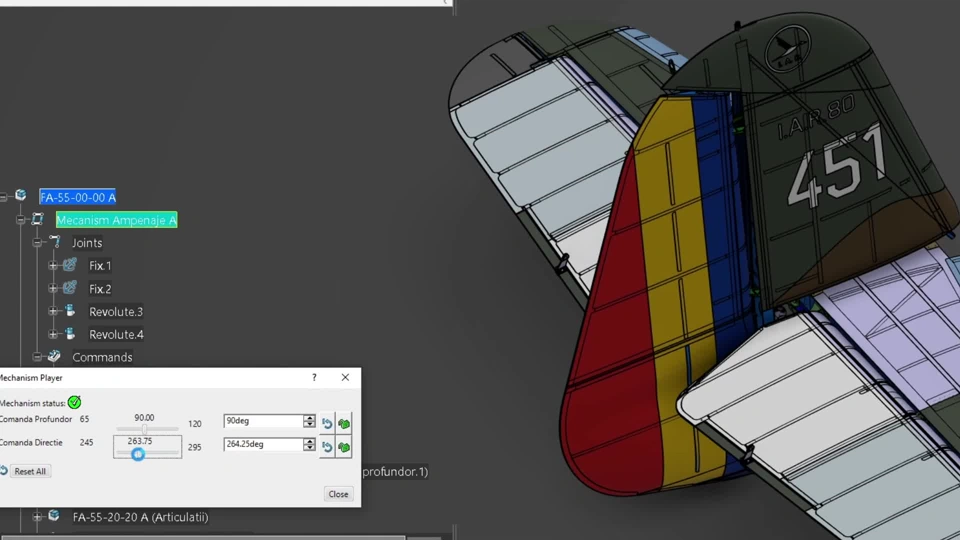Click the Comanda Directie label
The height and width of the screenshot is (540, 960).
point(31,443)
